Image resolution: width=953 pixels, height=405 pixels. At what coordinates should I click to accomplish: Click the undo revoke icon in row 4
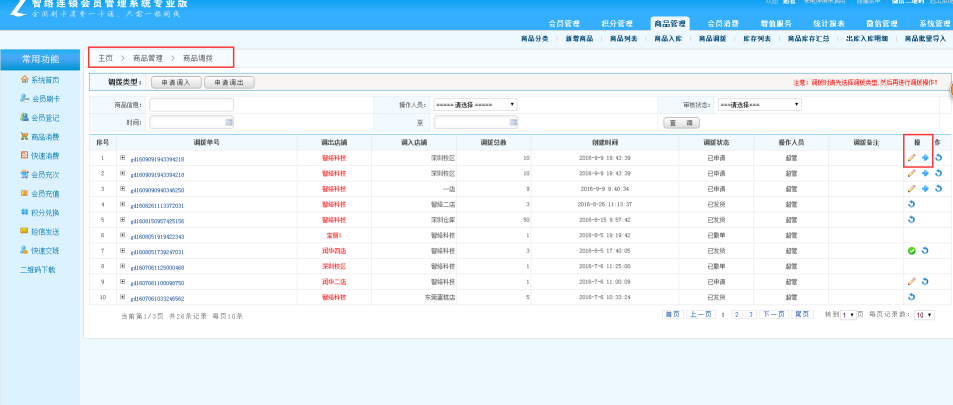click(x=911, y=205)
